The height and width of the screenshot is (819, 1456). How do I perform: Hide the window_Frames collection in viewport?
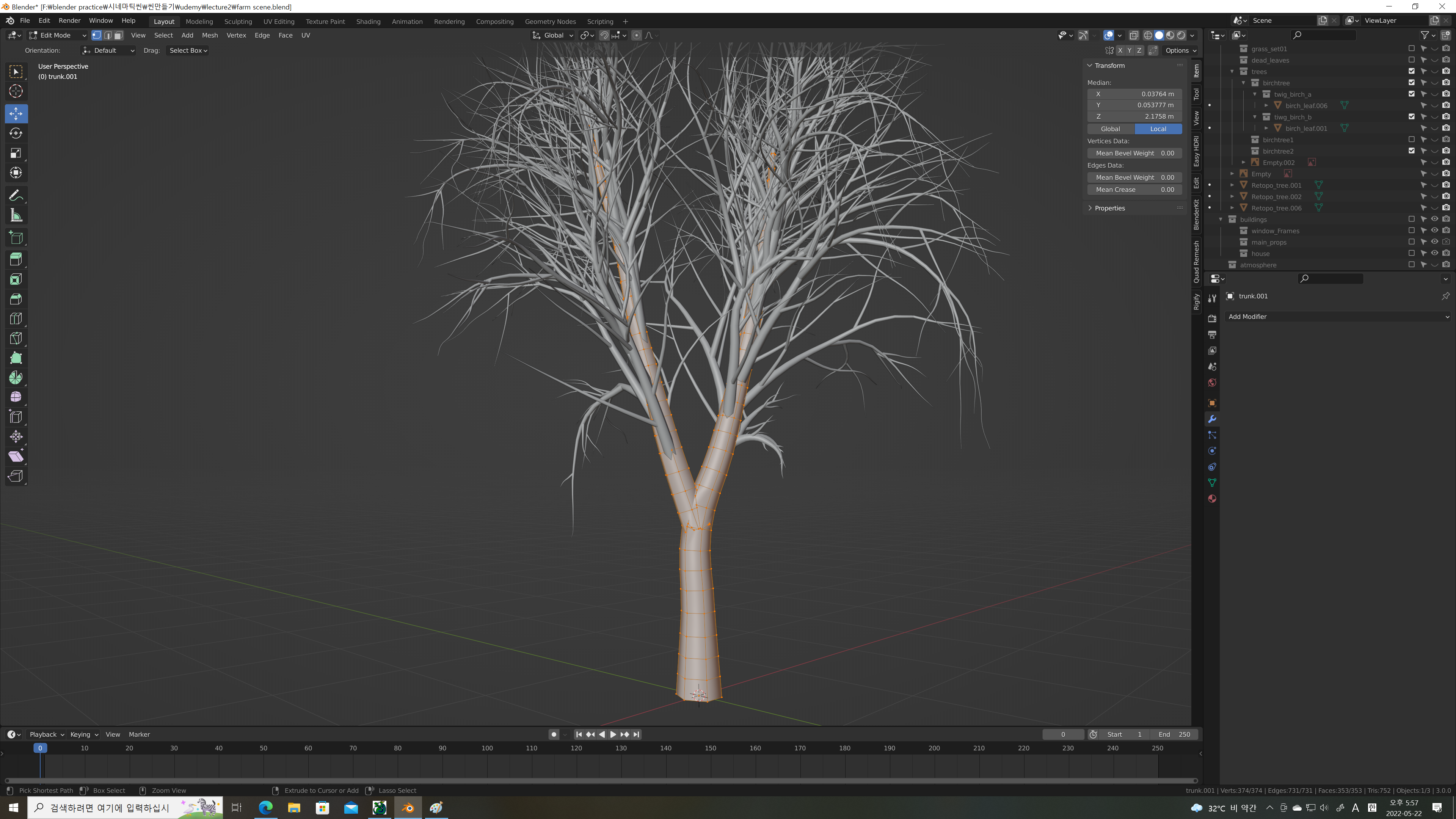click(x=1434, y=231)
